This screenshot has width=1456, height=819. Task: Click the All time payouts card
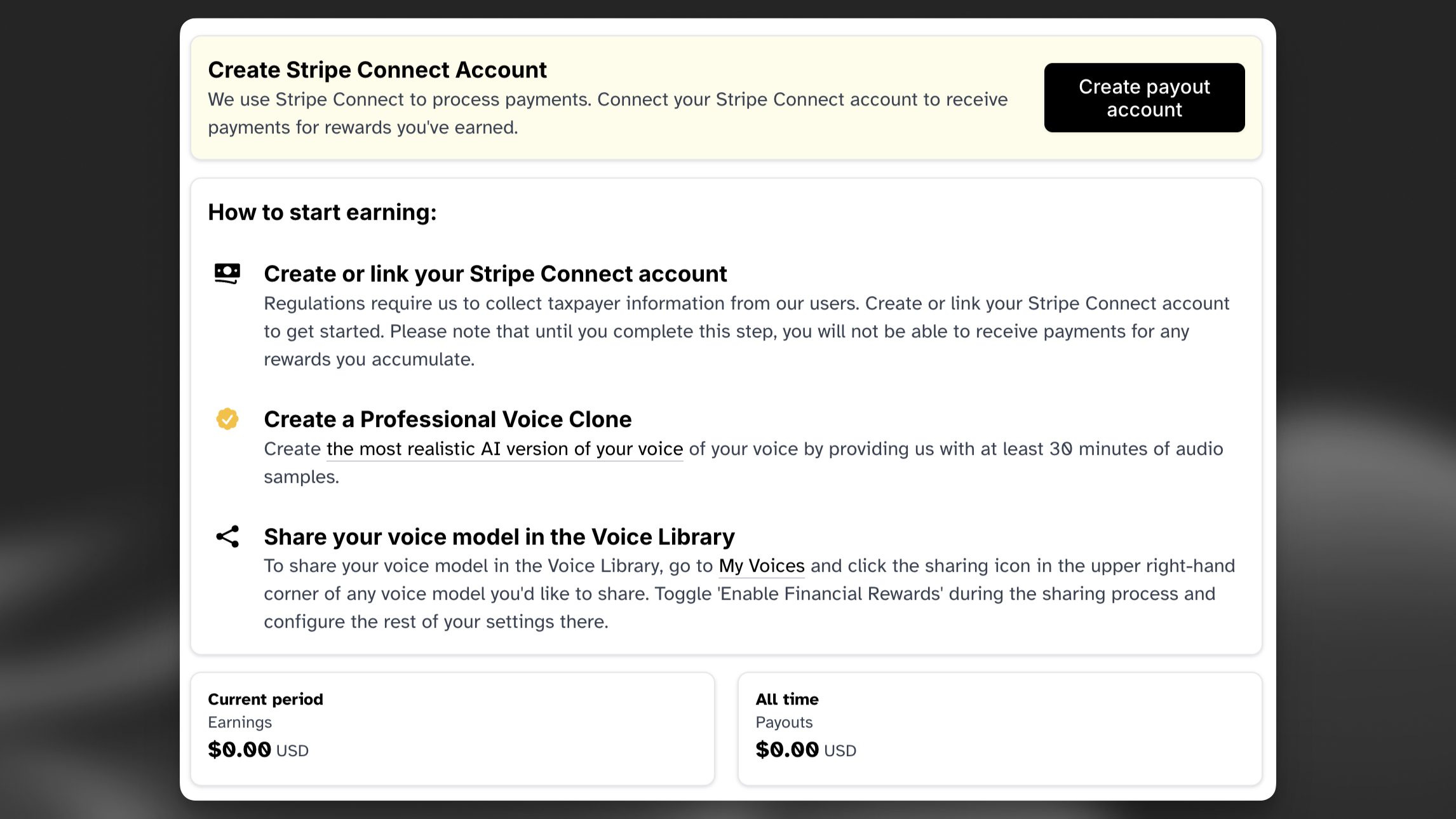[999, 728]
